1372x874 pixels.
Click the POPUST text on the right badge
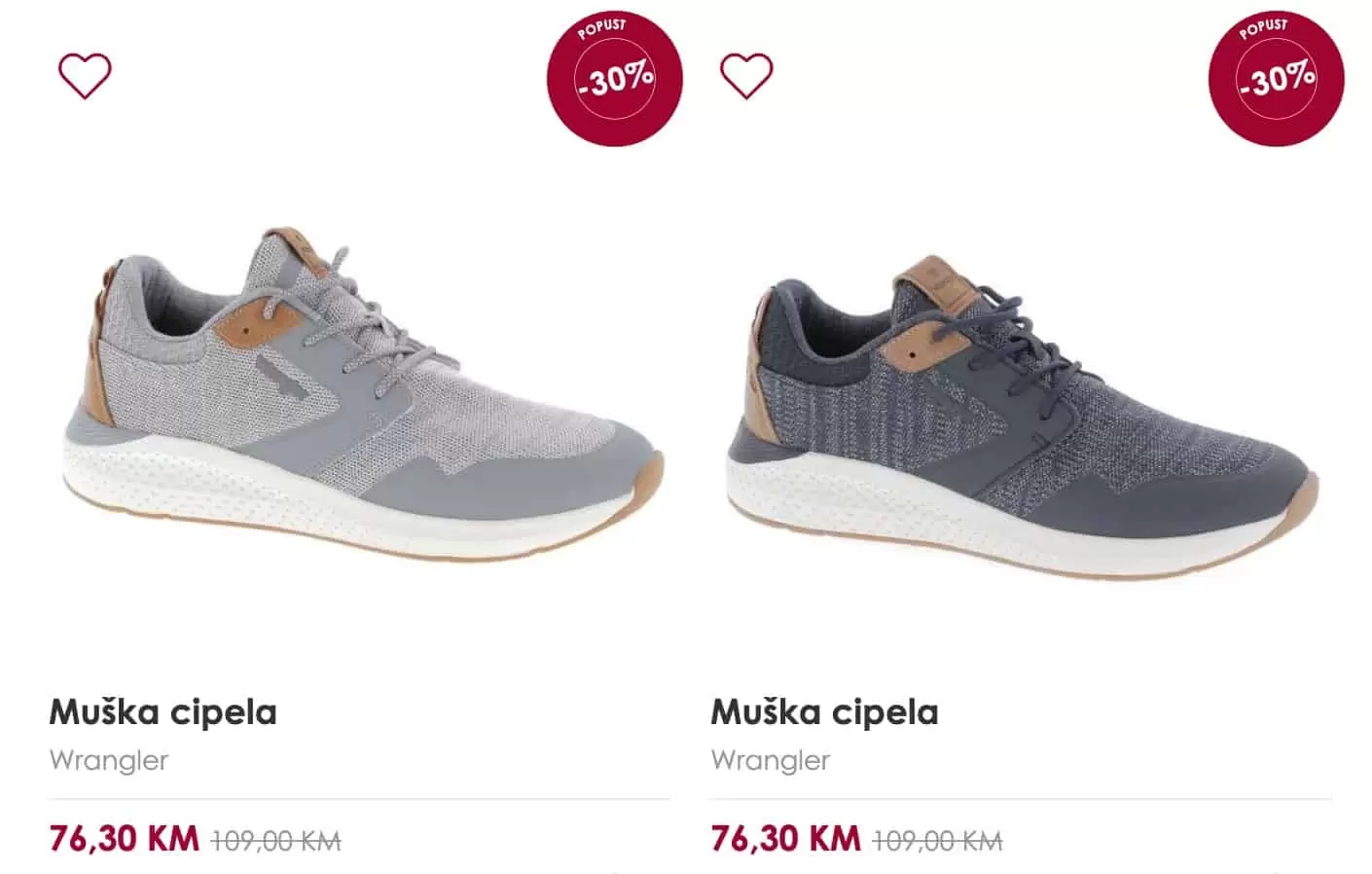(x=1264, y=27)
